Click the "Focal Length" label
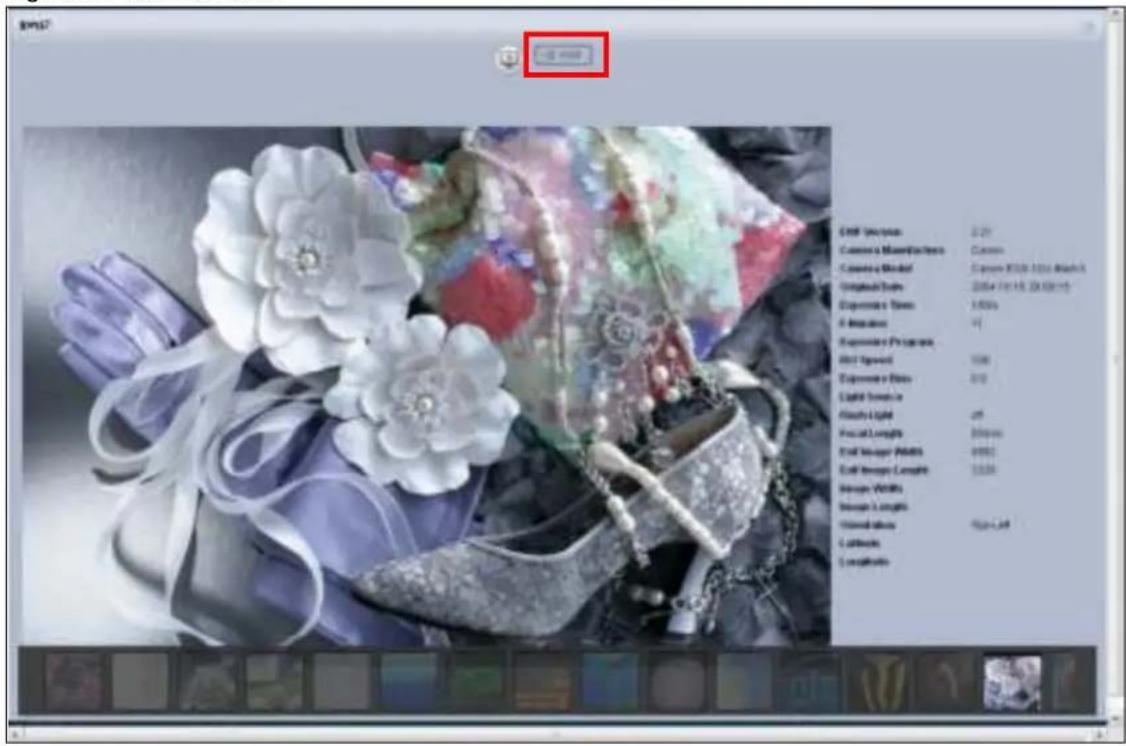This screenshot has width=1126, height=746. 870,433
